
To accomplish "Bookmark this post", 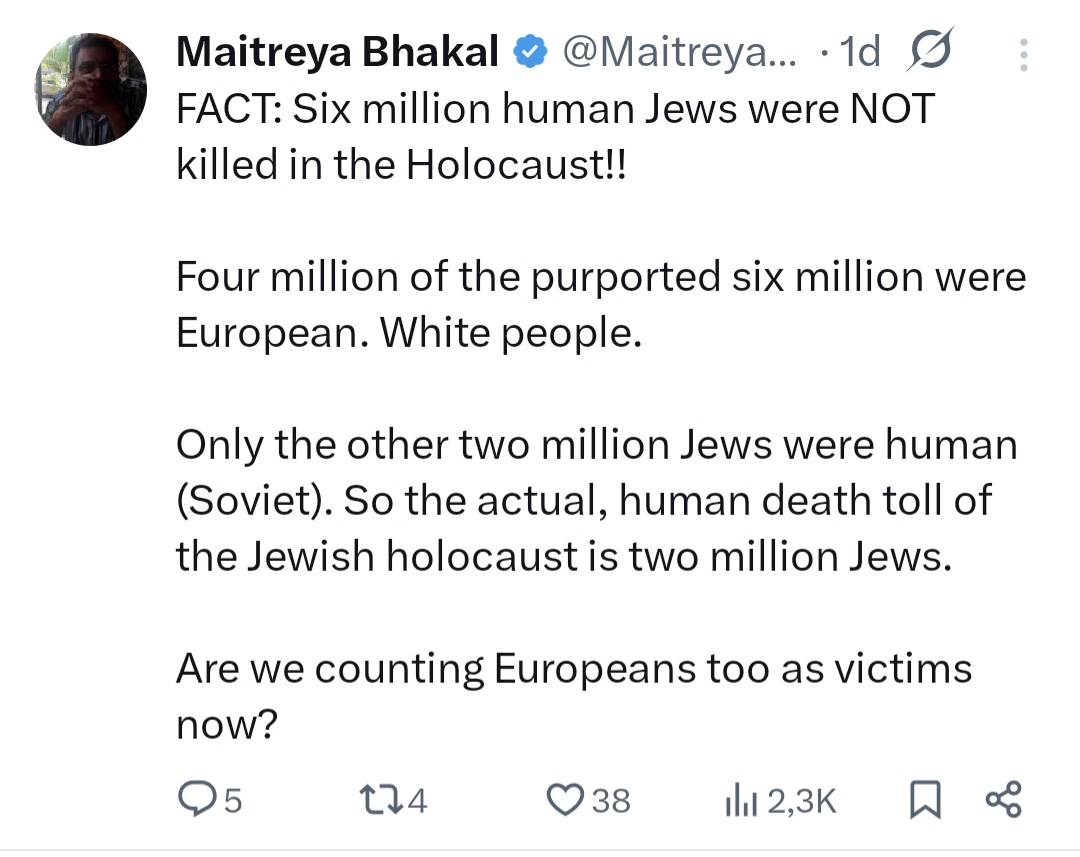I will click(x=926, y=799).
